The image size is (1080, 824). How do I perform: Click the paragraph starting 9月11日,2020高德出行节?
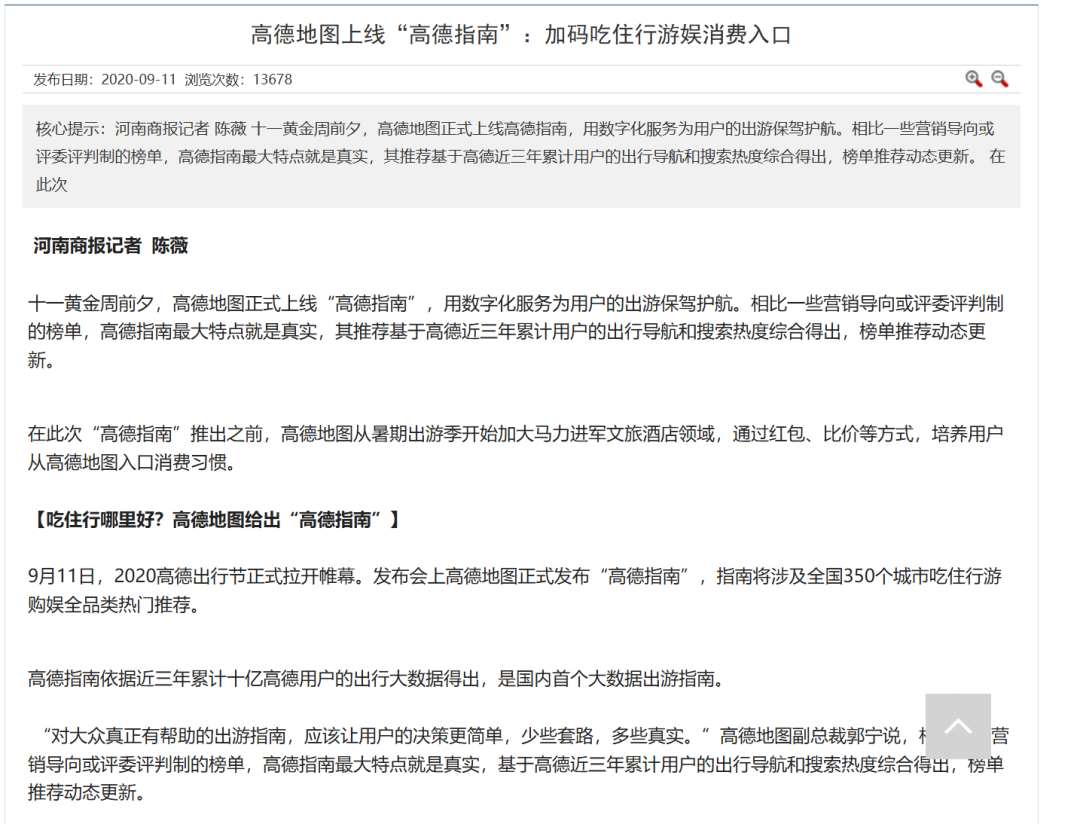[x=515, y=590]
